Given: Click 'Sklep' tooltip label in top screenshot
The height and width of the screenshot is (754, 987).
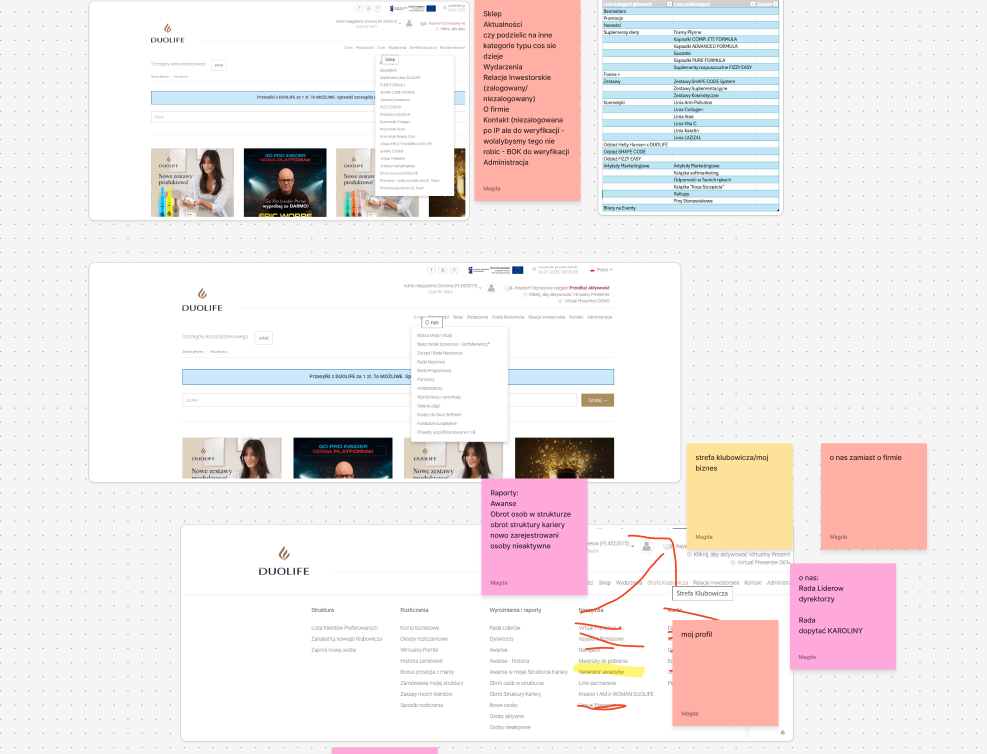Looking at the screenshot, I should [390, 60].
